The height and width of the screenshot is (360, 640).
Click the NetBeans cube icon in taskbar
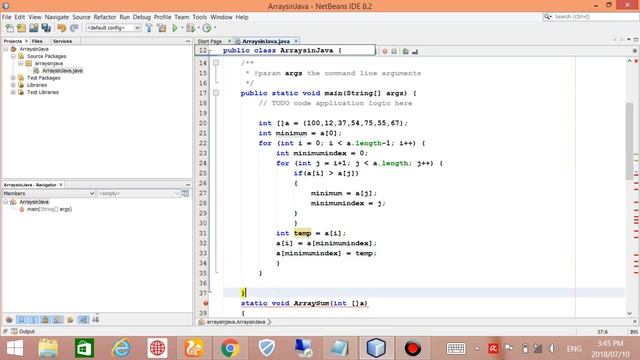(376, 348)
